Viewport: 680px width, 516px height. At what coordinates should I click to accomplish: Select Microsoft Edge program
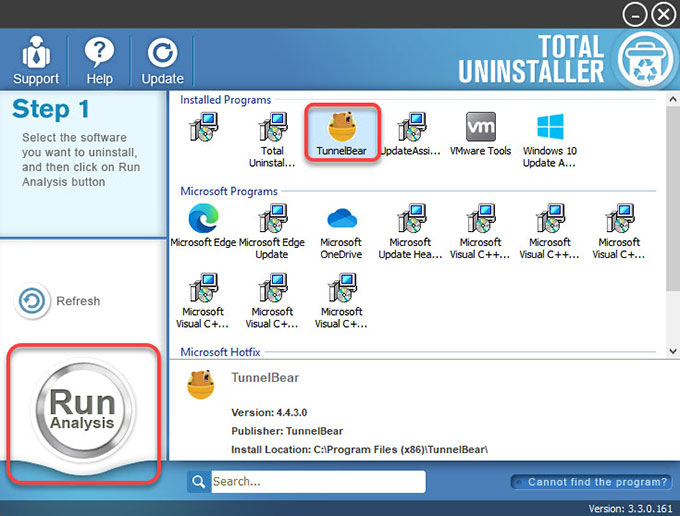(203, 225)
